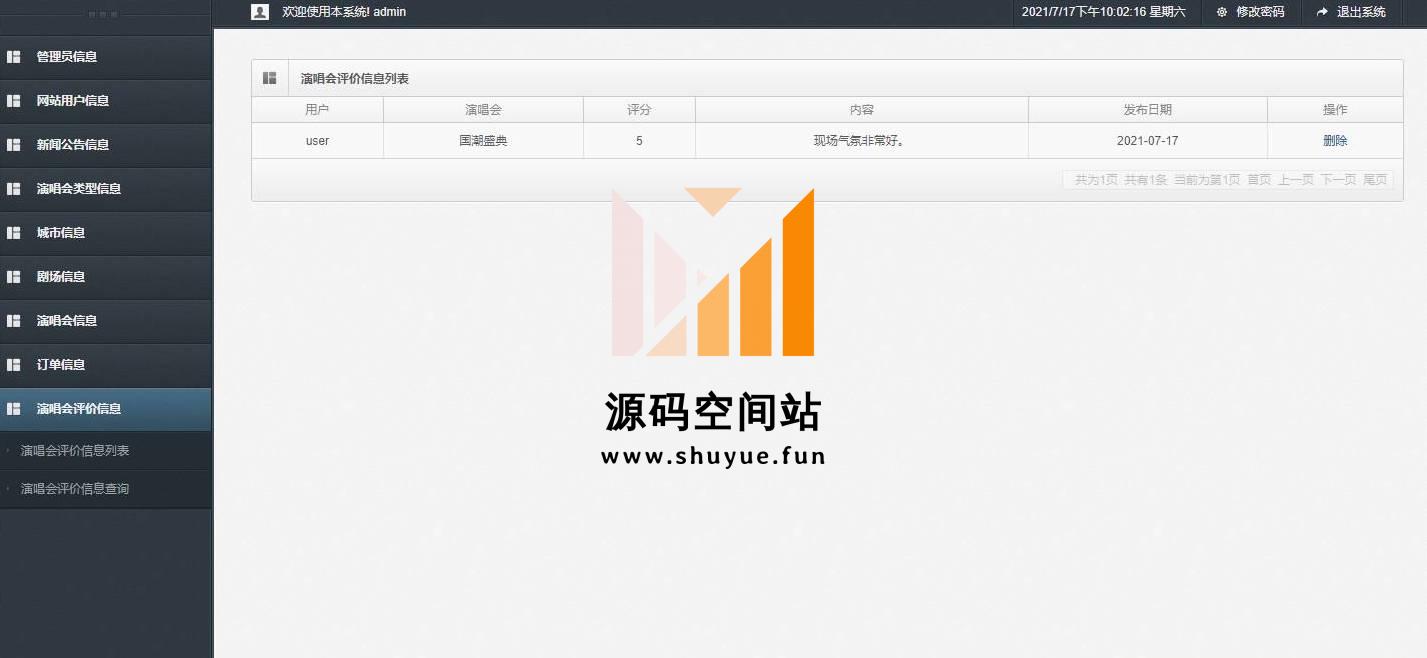Click the 评分 column header
Image resolution: width=1427 pixels, height=658 pixels.
pos(639,110)
